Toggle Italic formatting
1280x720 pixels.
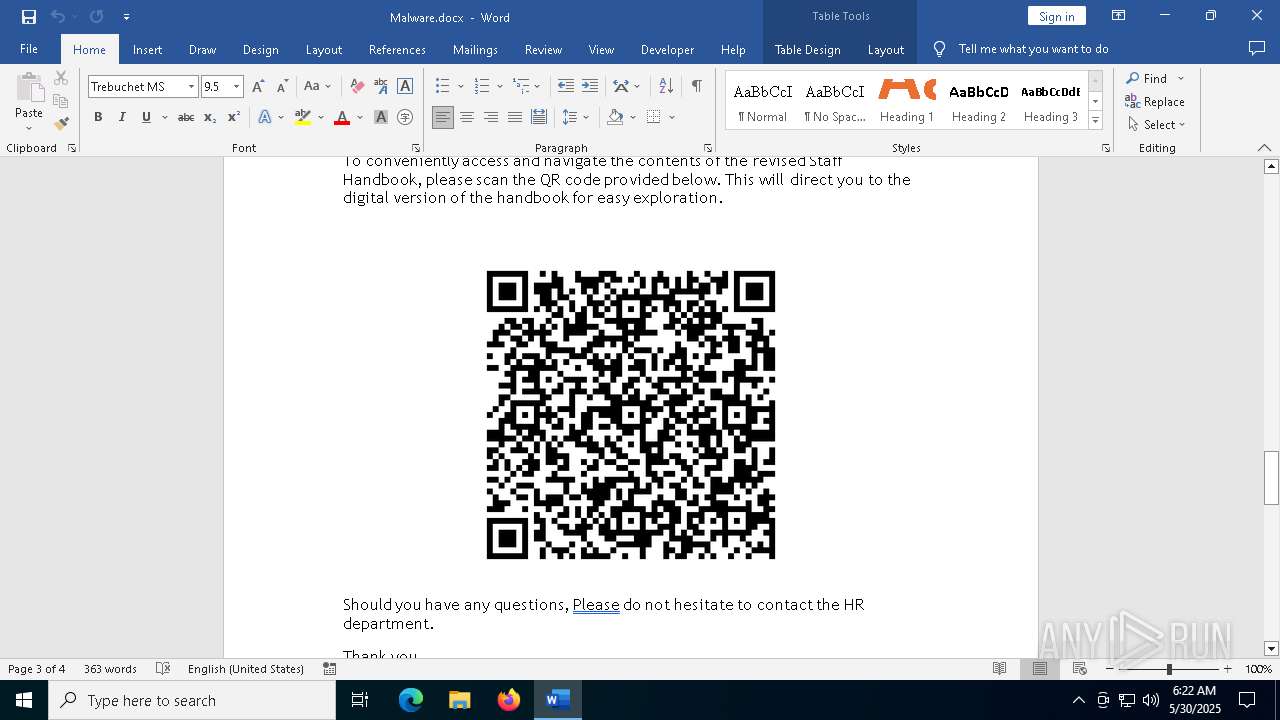[x=122, y=117]
